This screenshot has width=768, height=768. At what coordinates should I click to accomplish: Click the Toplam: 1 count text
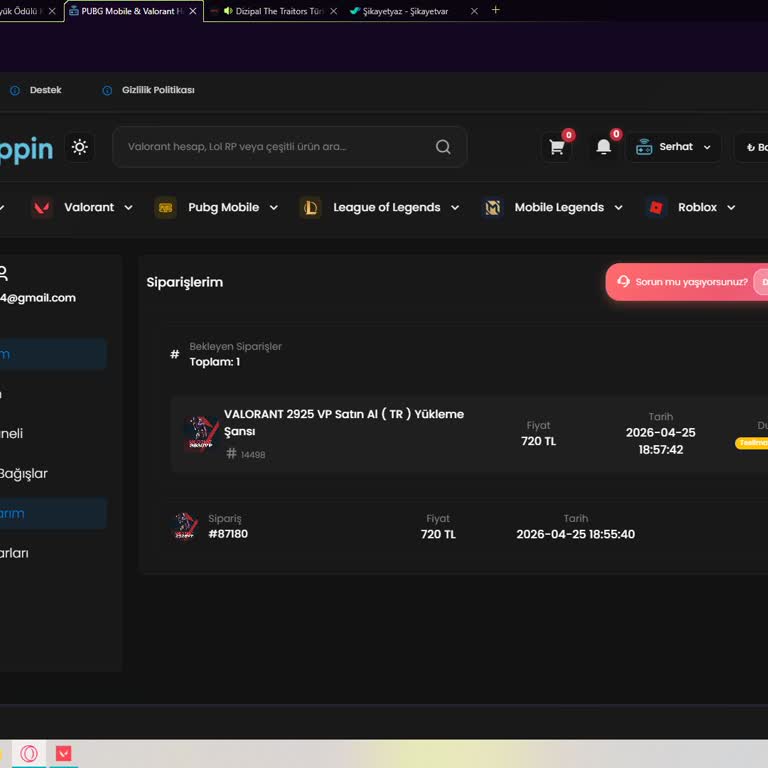tap(215, 361)
